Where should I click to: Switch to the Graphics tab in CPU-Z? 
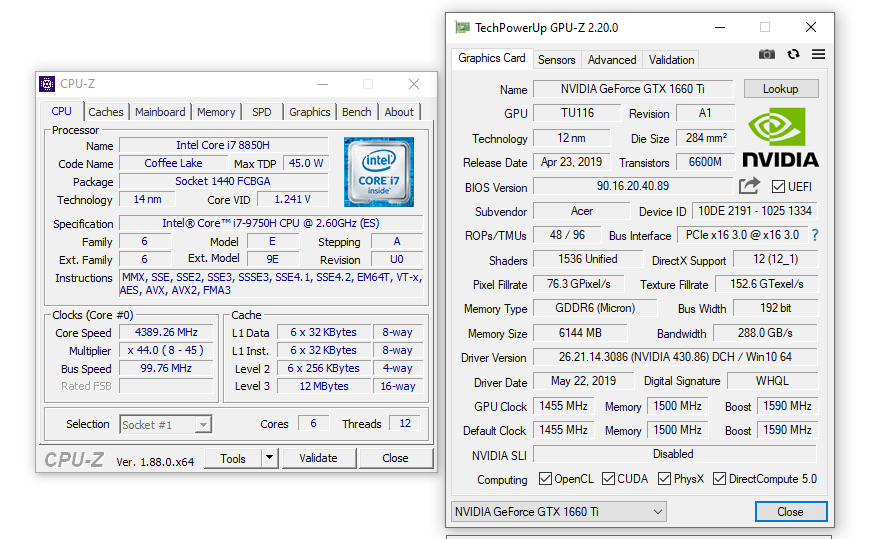(310, 112)
